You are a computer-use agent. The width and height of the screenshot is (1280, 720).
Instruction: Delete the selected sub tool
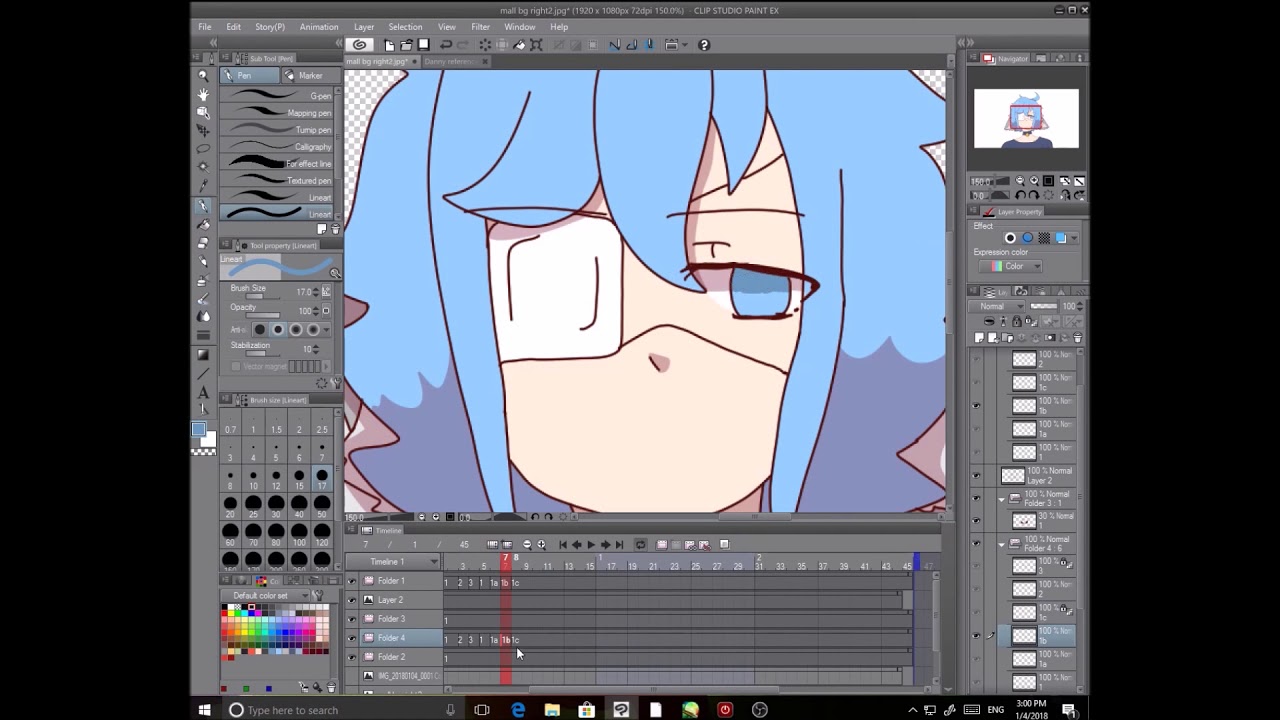[x=335, y=229]
